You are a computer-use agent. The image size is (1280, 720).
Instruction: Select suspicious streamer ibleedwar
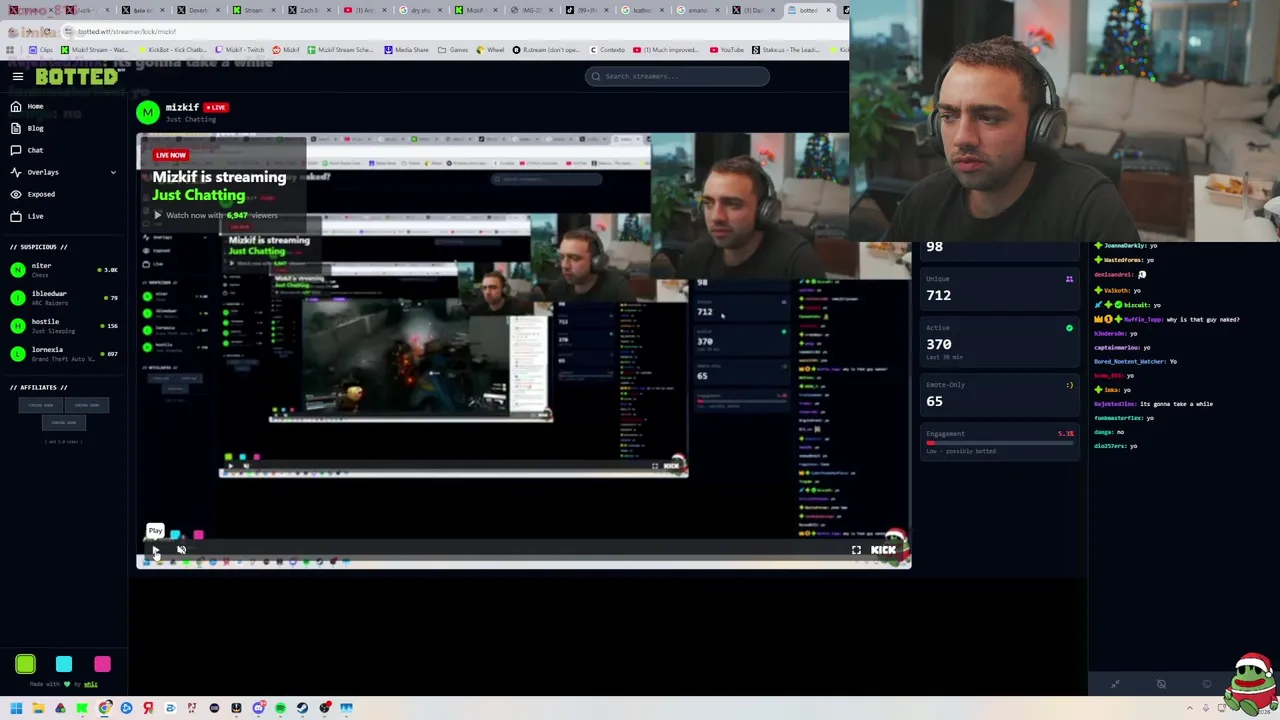[63, 297]
